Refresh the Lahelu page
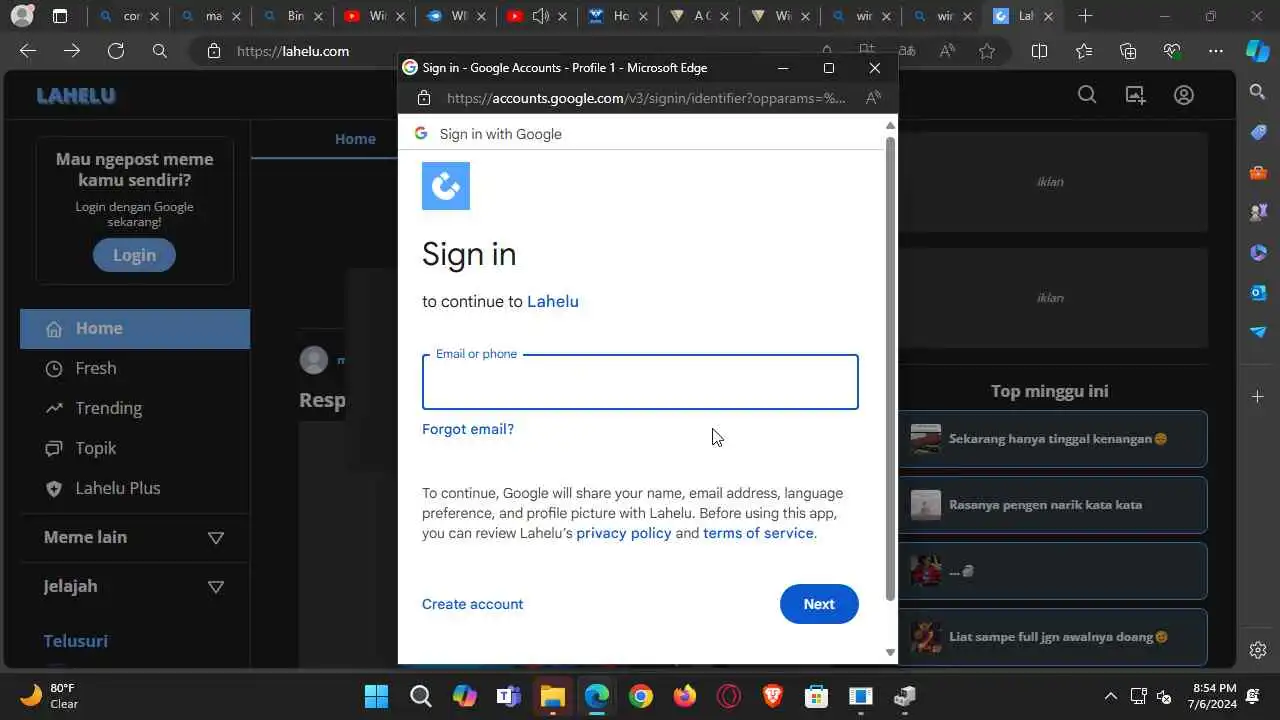The image size is (1280, 720). (116, 51)
